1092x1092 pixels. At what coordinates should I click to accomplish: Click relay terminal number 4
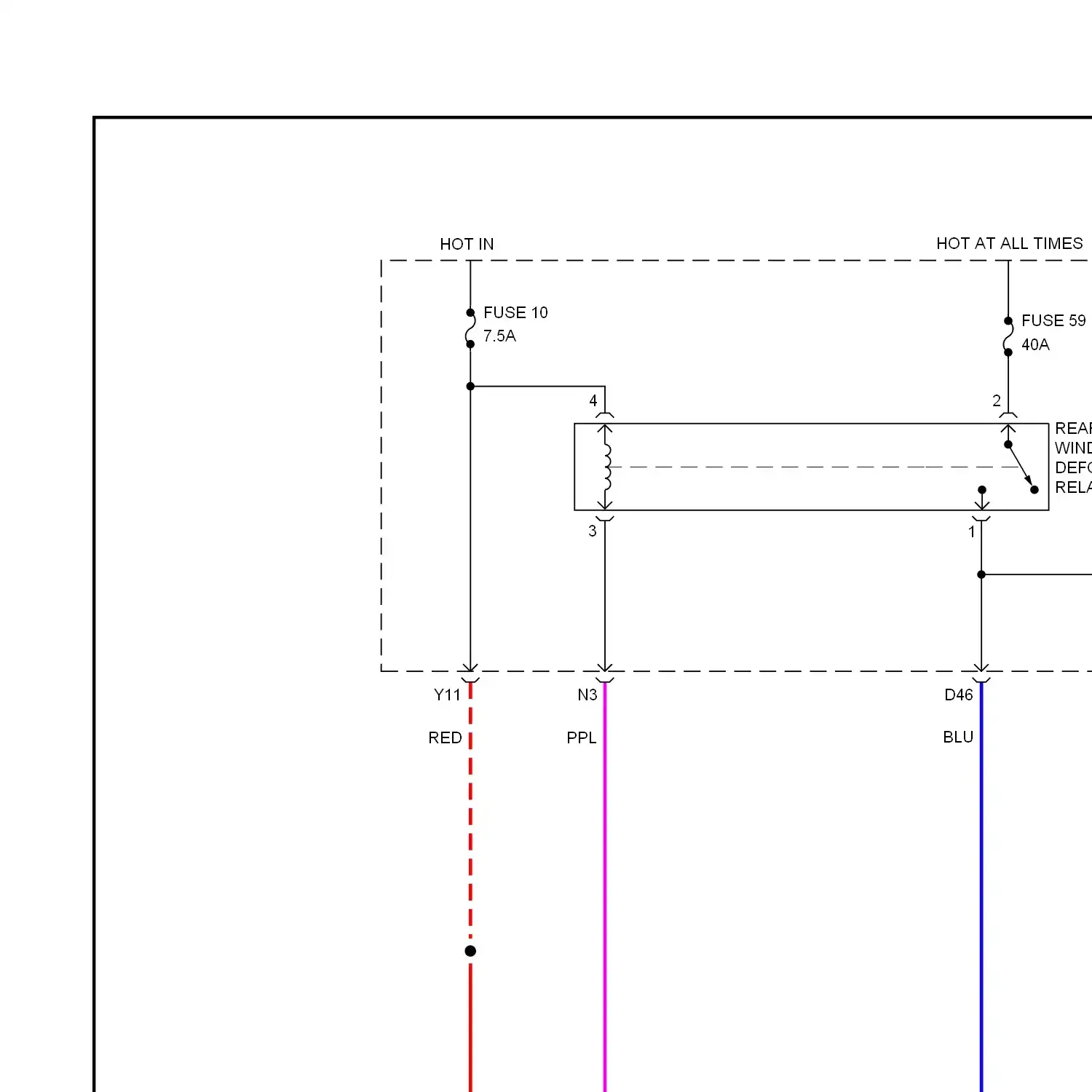click(x=593, y=400)
